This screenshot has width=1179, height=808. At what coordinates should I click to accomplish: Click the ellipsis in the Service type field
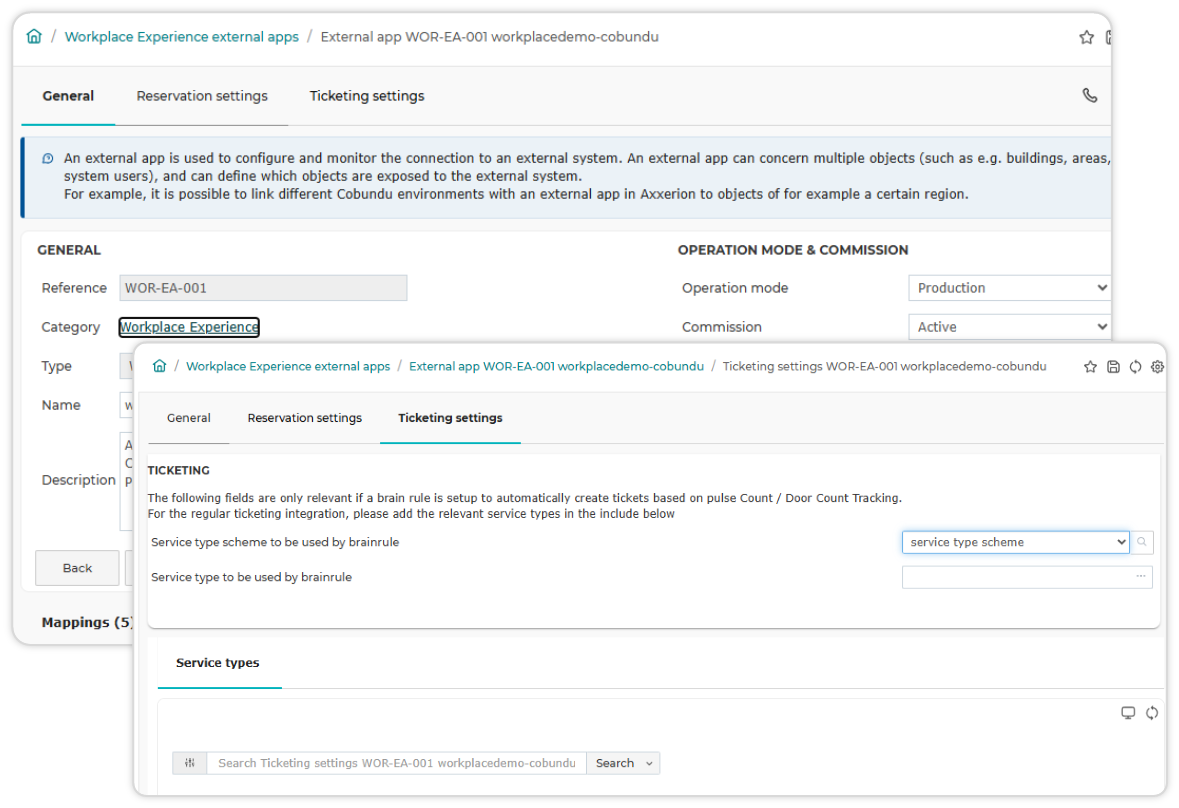(x=1141, y=576)
